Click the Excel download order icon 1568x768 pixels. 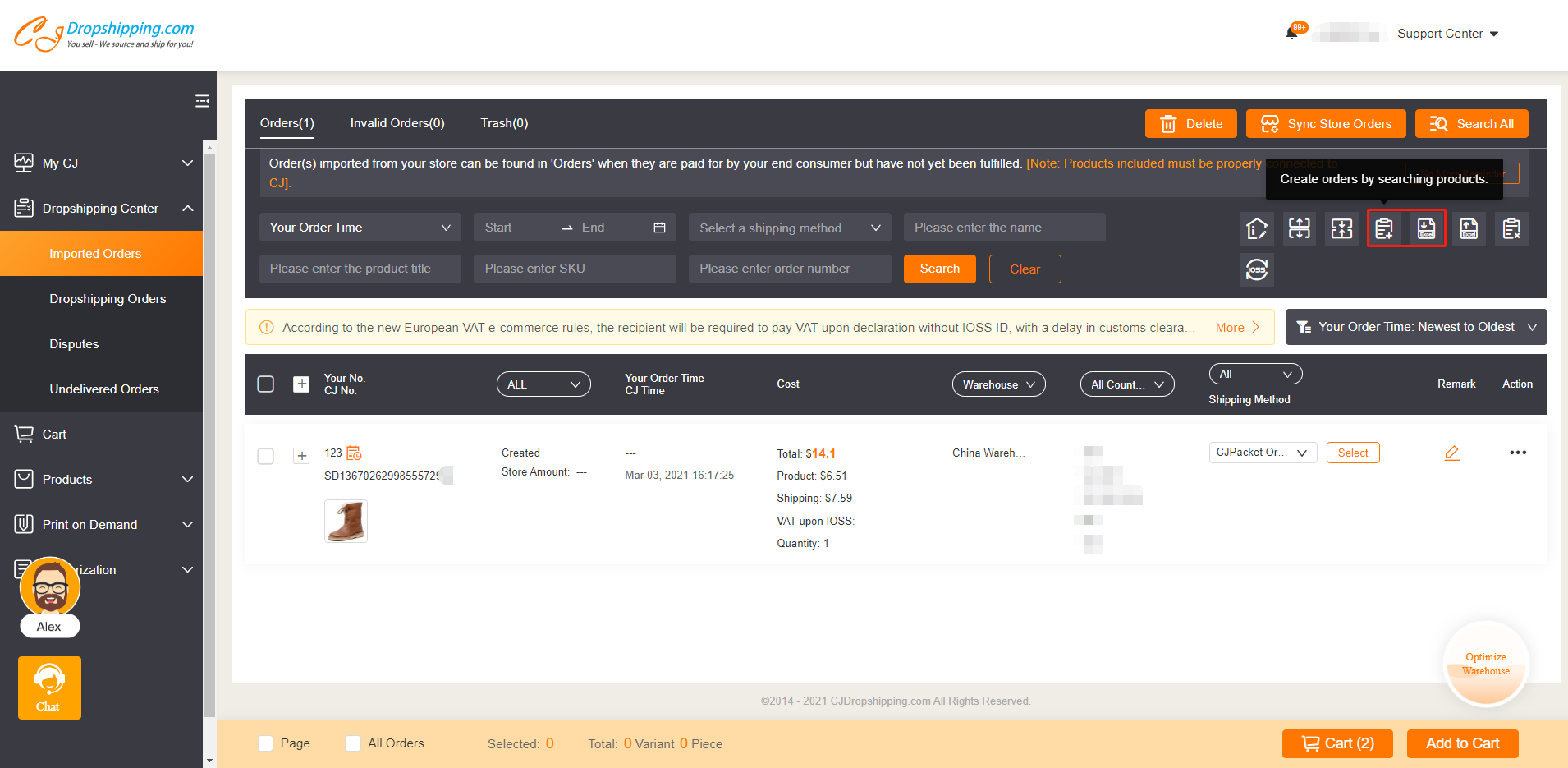coord(1427,228)
